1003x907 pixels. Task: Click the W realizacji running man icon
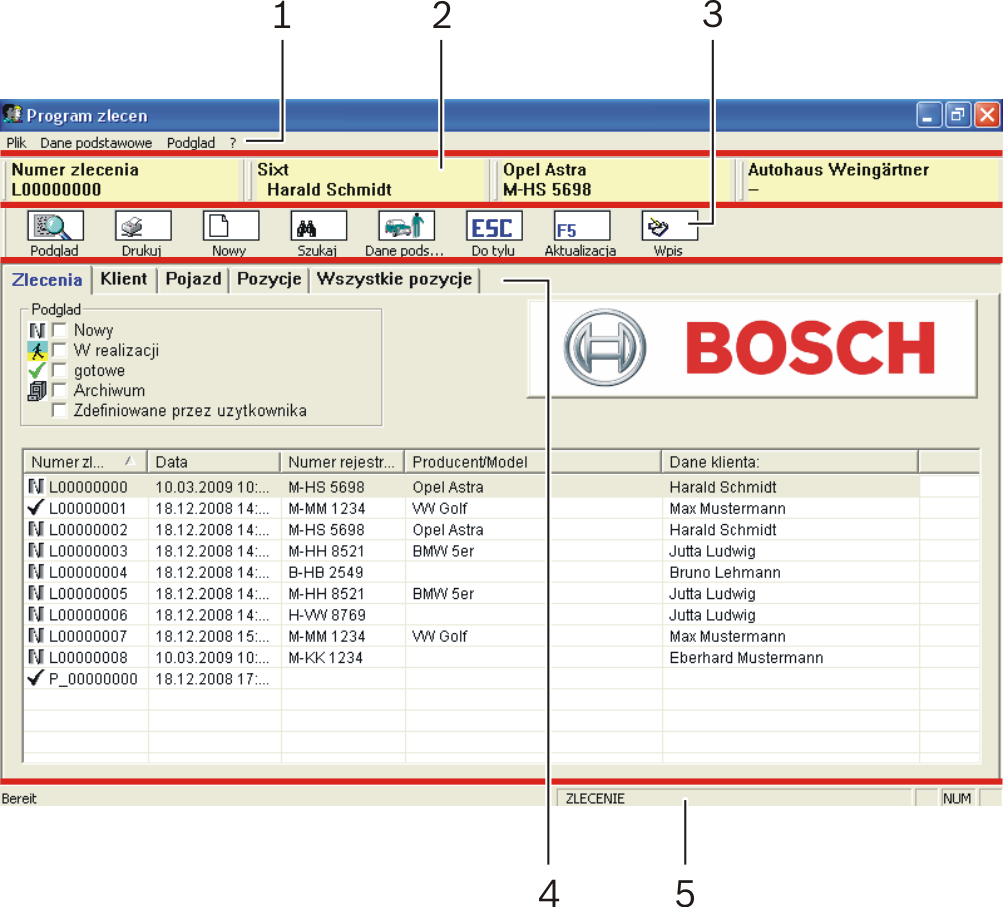37,350
